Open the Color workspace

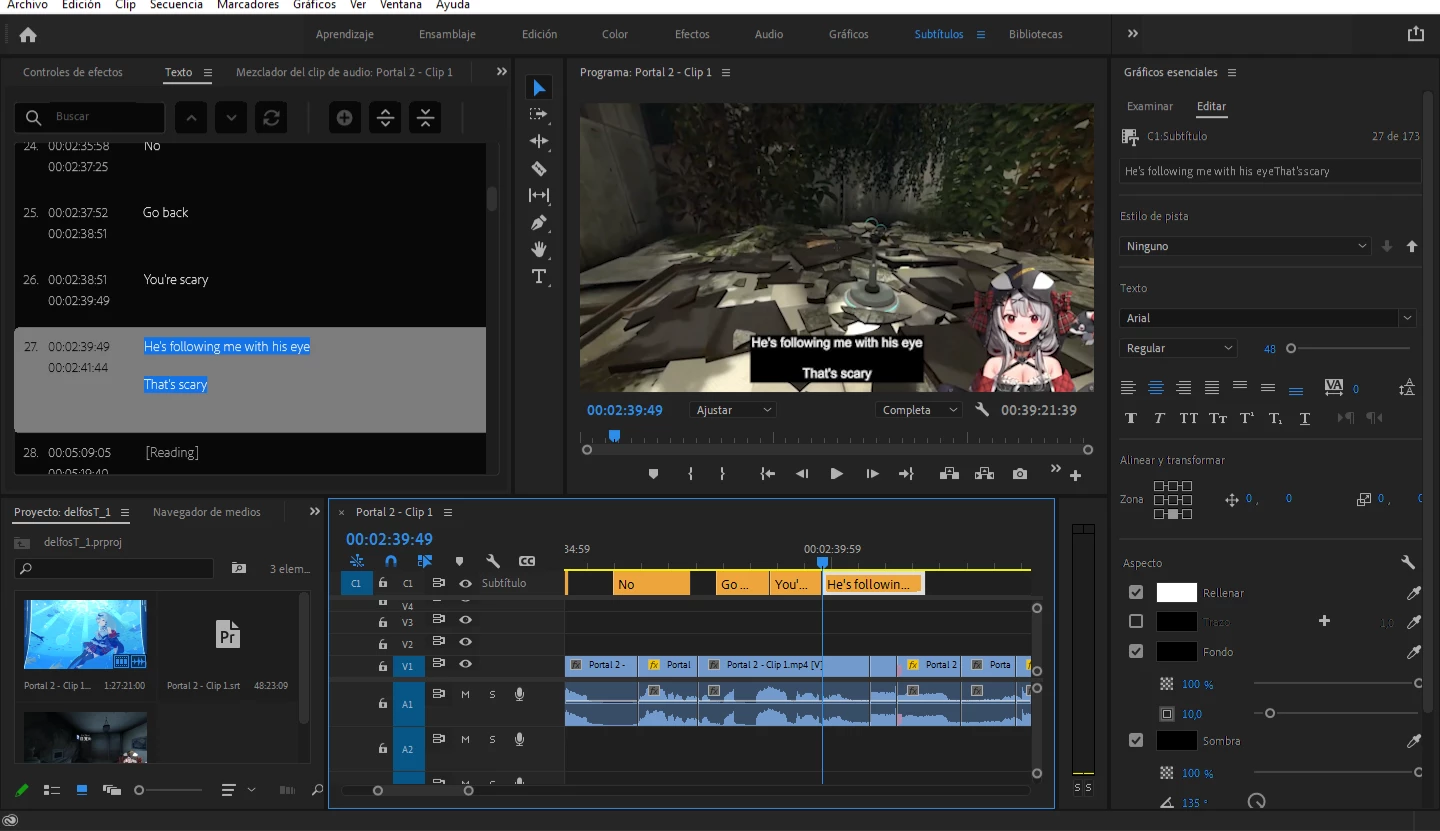pos(615,34)
